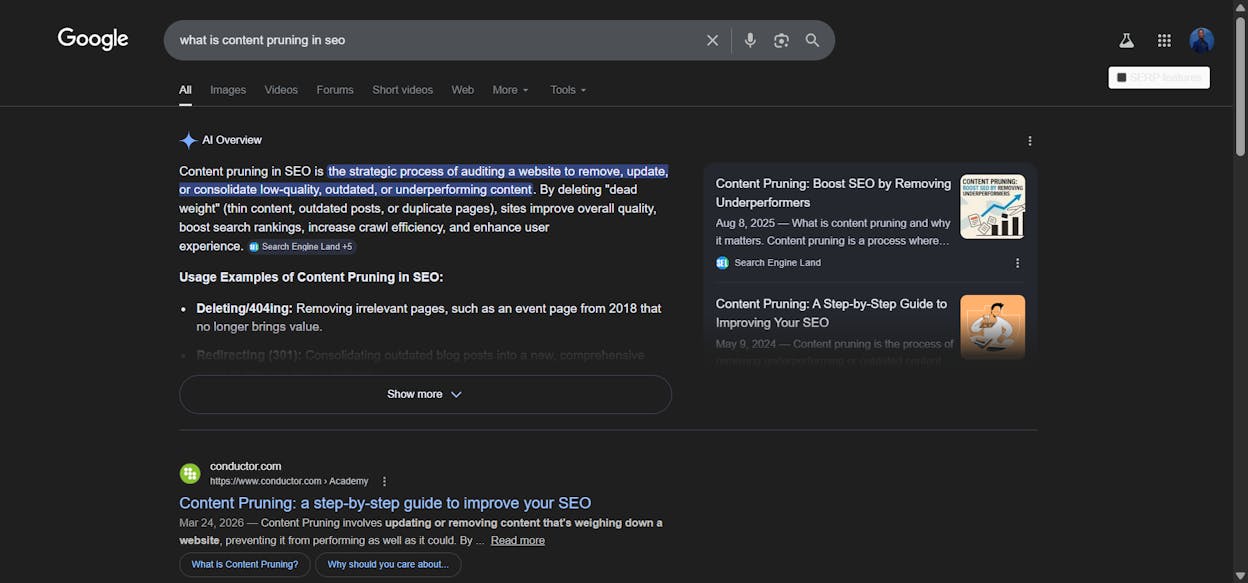Open the Google logo homepage link
Image resolution: width=1248 pixels, height=583 pixels.
(x=93, y=39)
